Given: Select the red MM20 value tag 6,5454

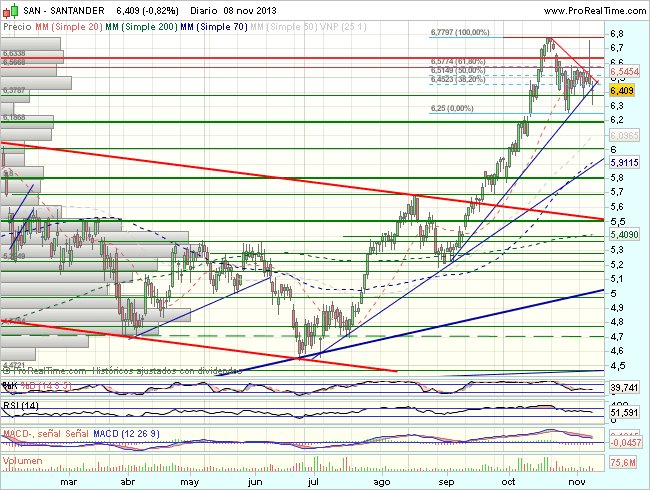Looking at the screenshot, I should coord(624,72).
